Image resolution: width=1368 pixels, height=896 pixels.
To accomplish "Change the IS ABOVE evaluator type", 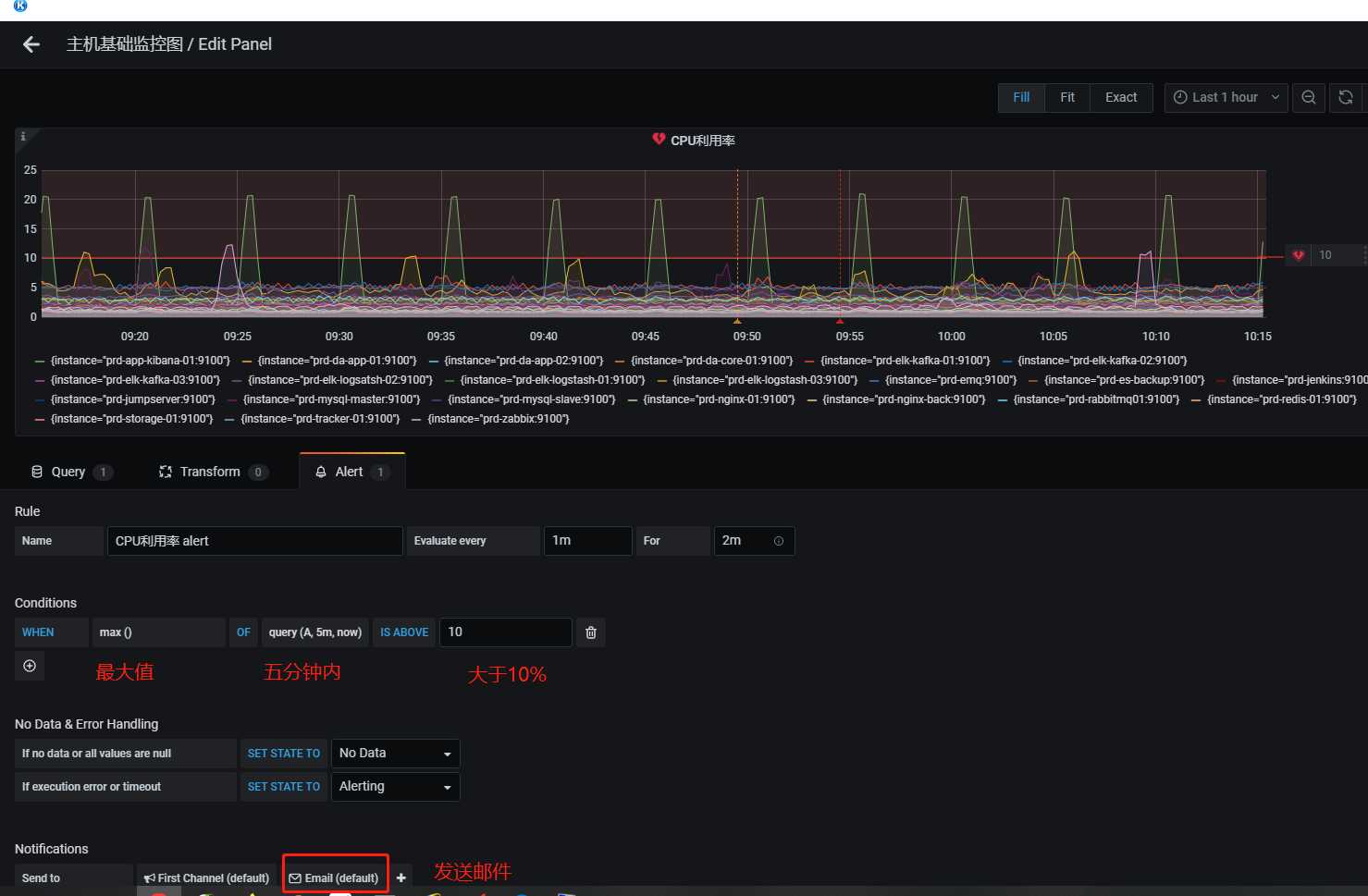I will (404, 632).
